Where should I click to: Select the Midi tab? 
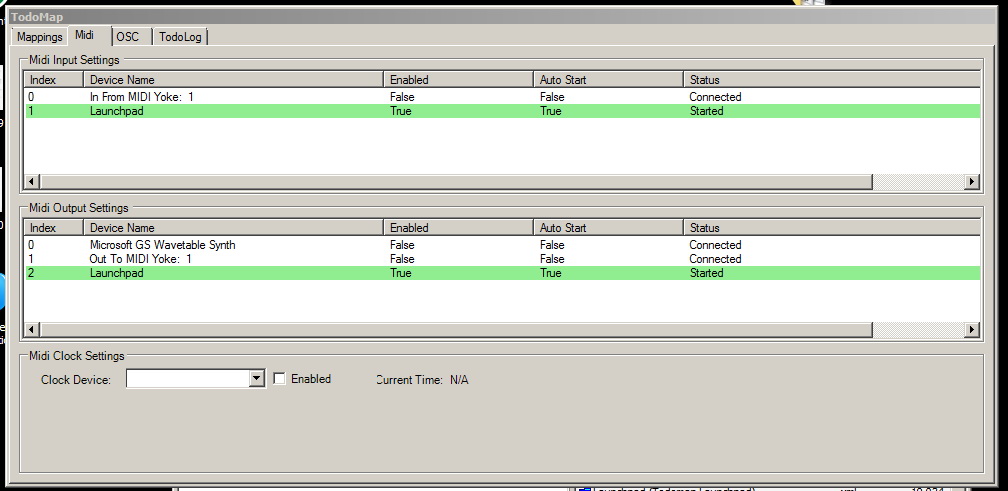(x=85, y=36)
